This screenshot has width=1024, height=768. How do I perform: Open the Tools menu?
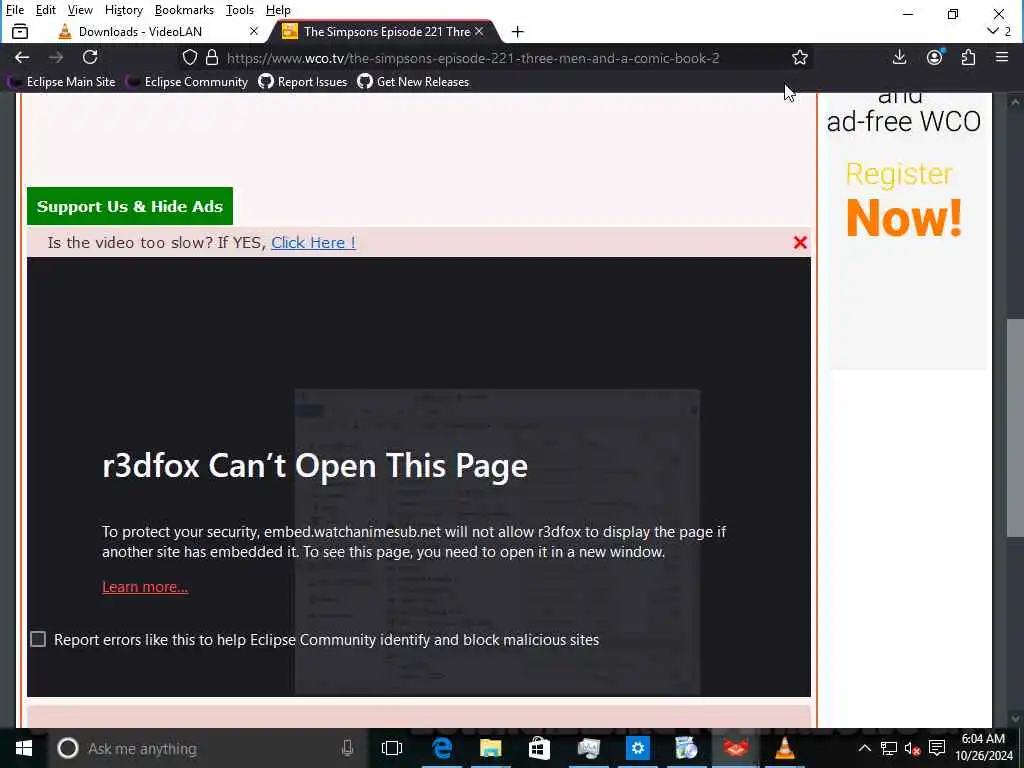click(x=240, y=10)
